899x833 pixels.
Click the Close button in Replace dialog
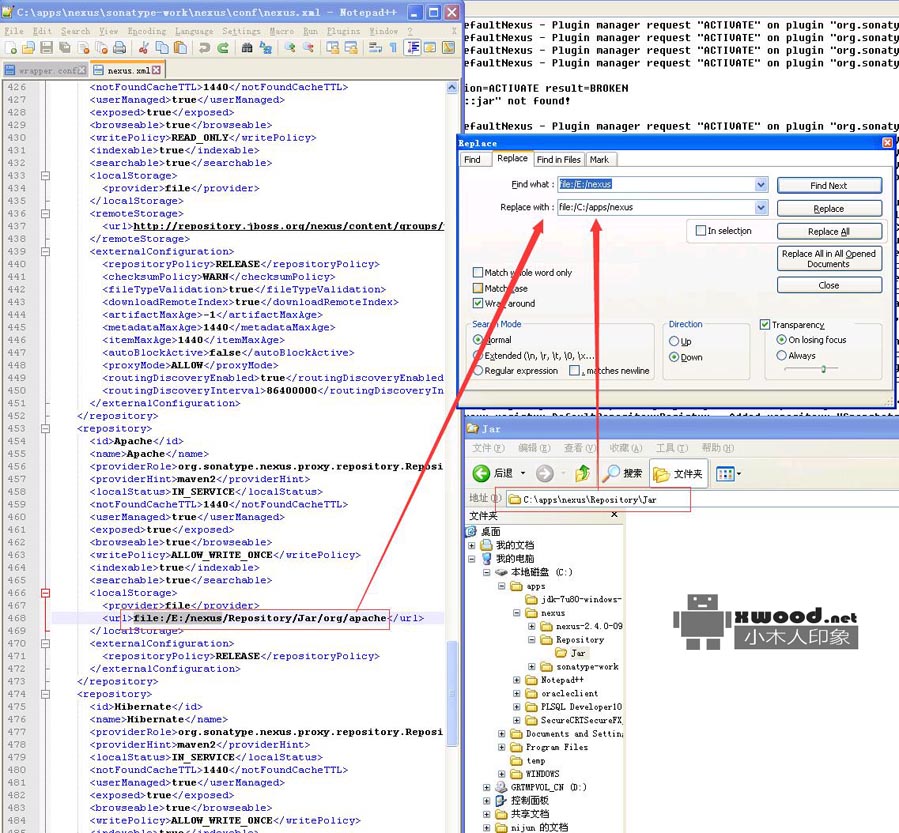pyautogui.click(x=829, y=285)
